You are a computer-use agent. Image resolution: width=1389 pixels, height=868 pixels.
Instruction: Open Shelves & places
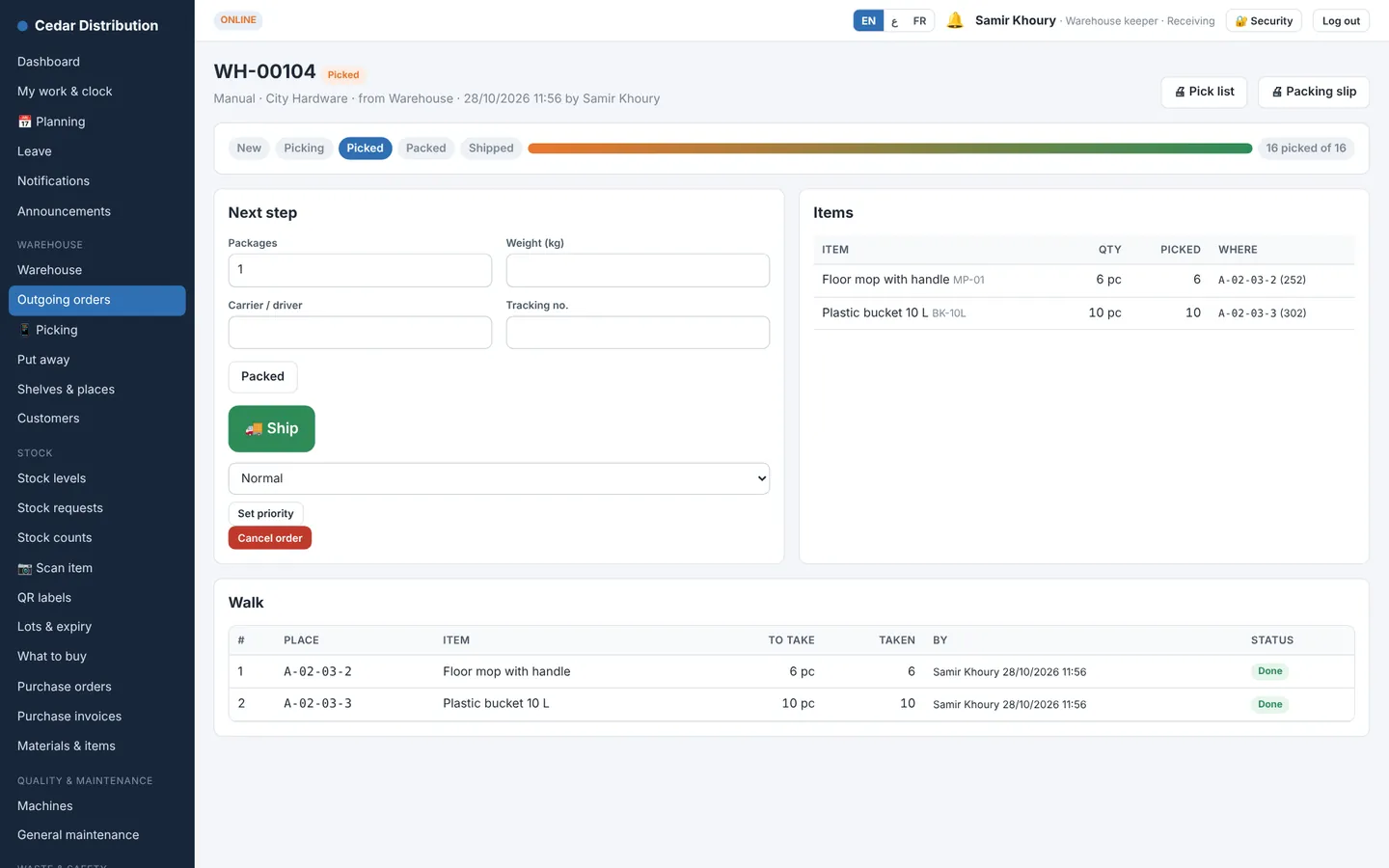point(96,390)
